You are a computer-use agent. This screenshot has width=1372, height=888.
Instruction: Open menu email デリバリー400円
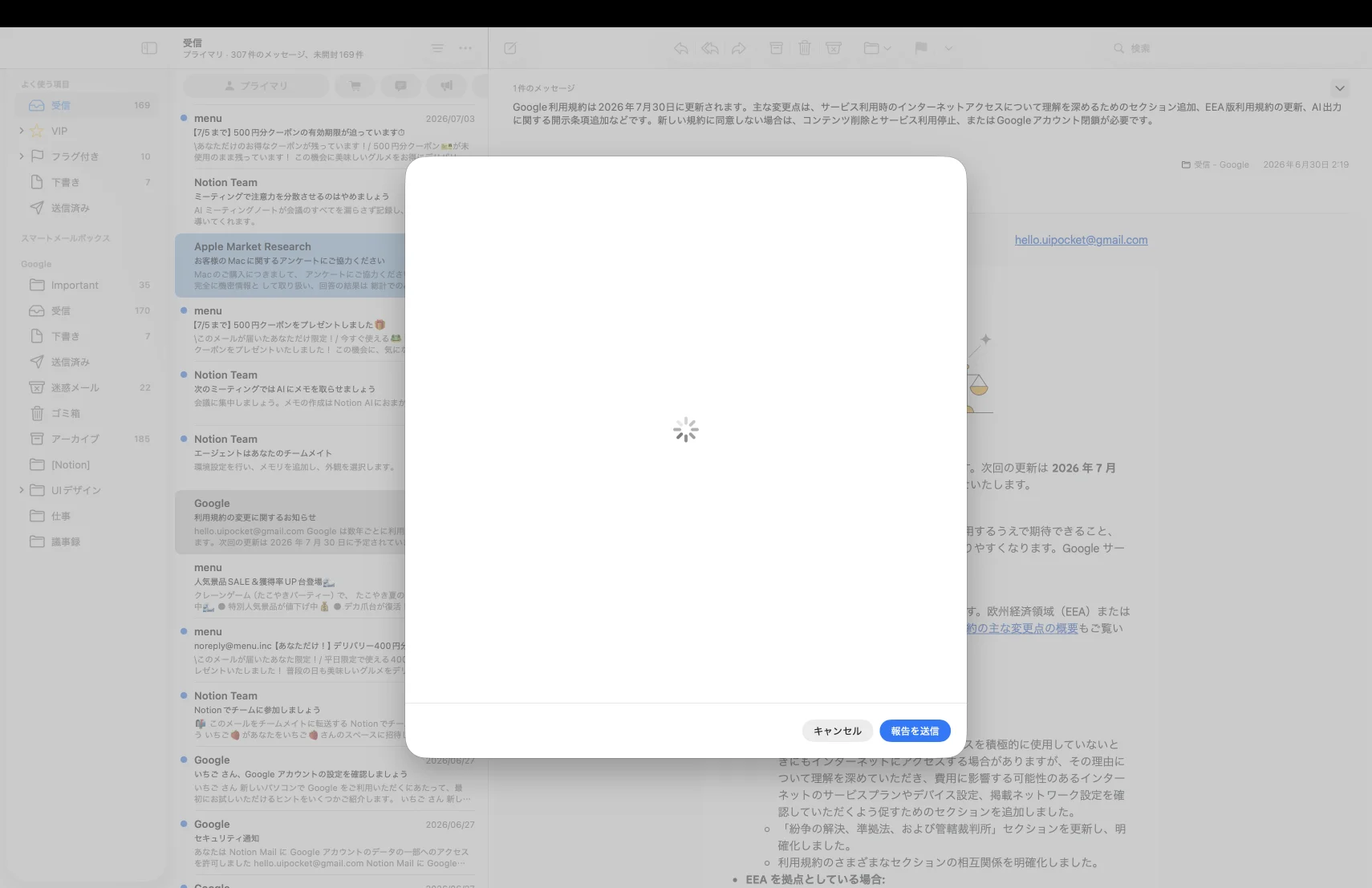(290, 651)
